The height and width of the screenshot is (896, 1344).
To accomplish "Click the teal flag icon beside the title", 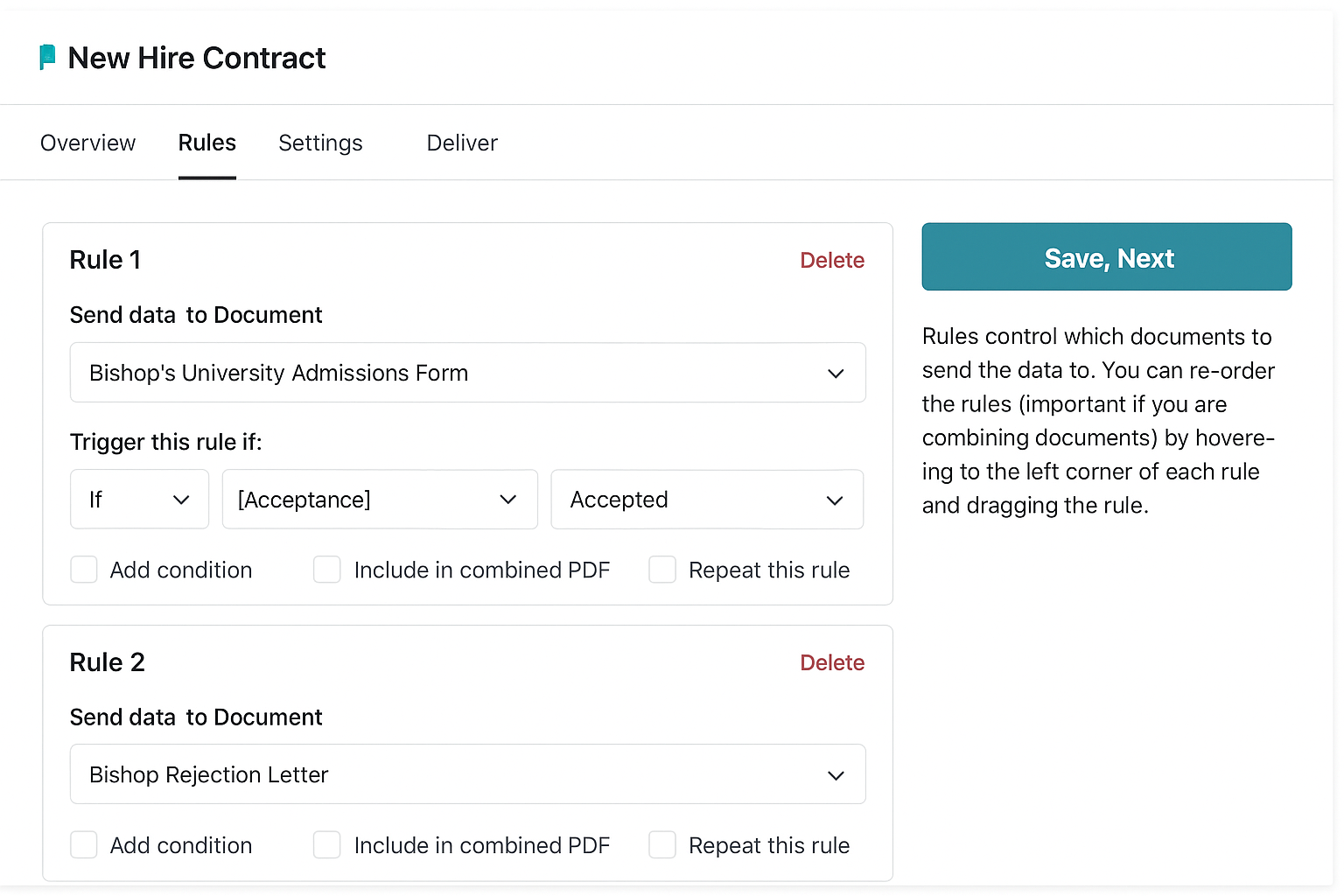I will 48,57.
